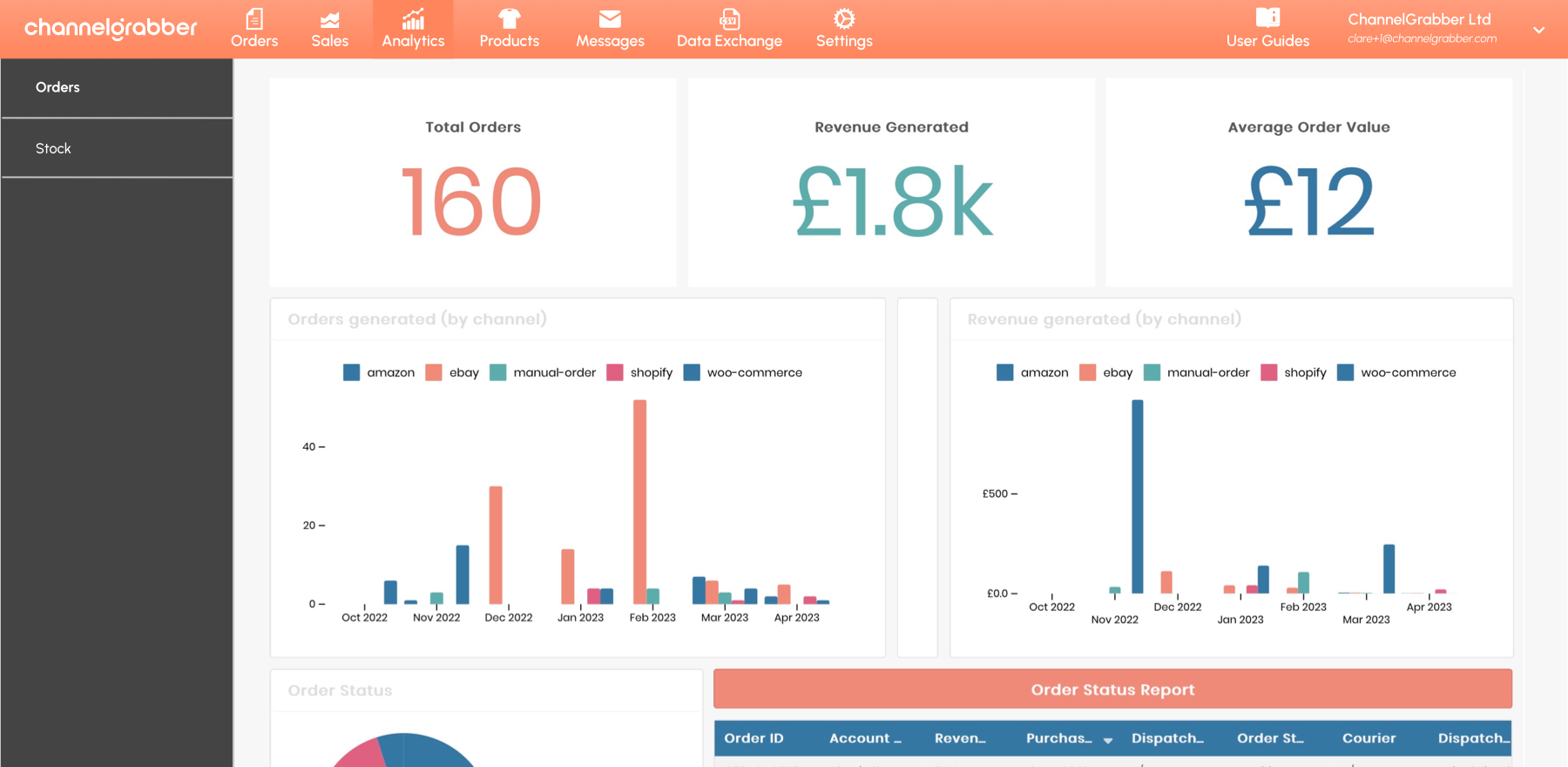This screenshot has width=1568, height=767.
Task: Click the first Dispatch column header
Action: click(x=1167, y=738)
